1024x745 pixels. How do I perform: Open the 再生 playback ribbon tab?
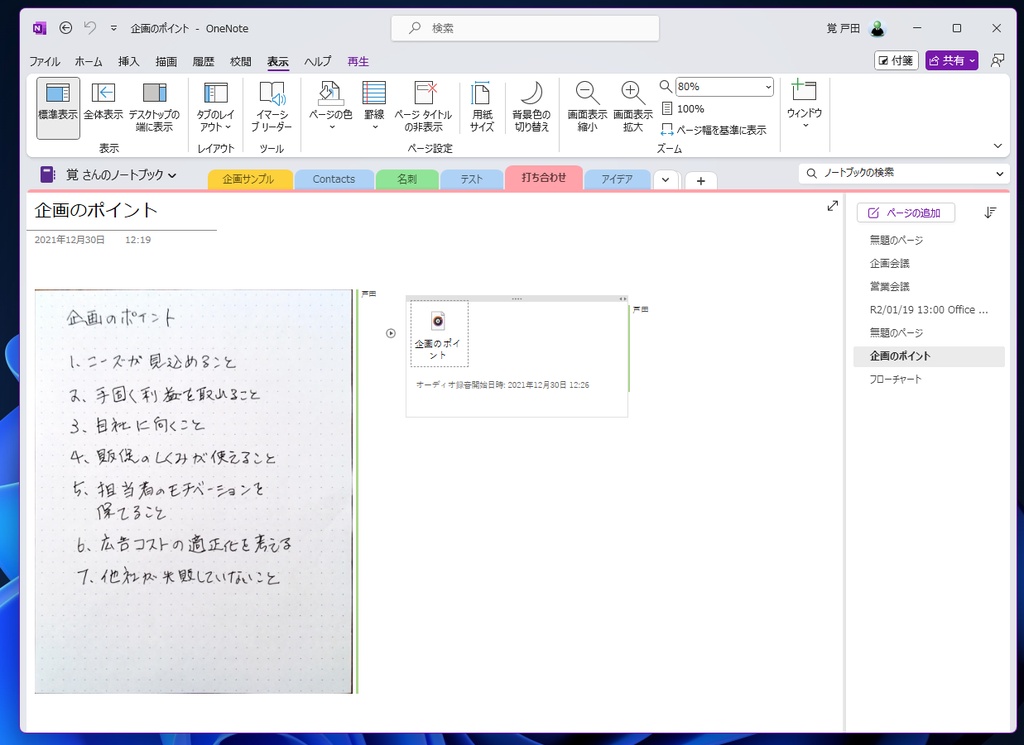(x=358, y=61)
